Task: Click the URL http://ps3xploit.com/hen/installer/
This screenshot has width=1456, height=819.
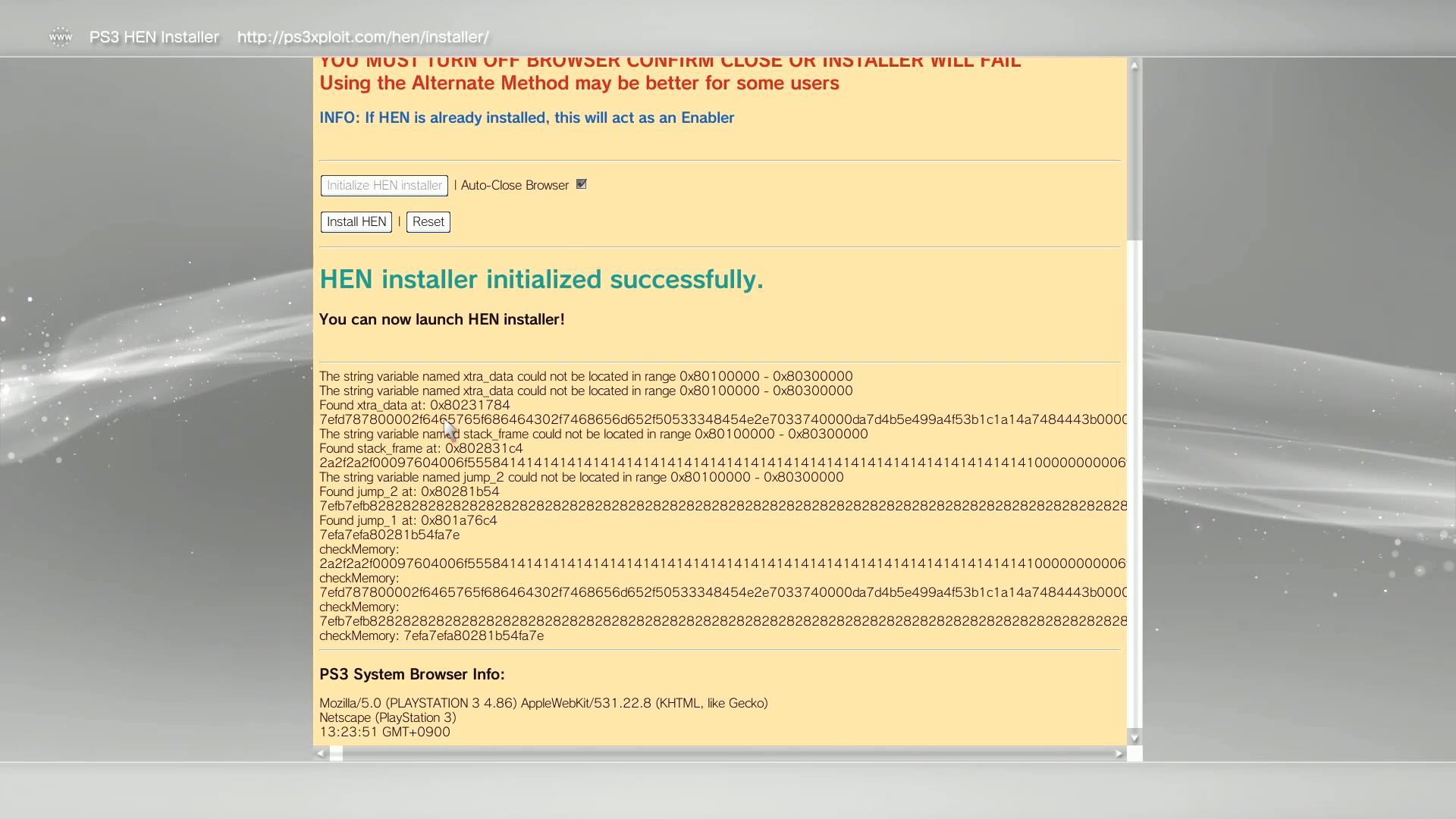Action: pyautogui.click(x=363, y=37)
